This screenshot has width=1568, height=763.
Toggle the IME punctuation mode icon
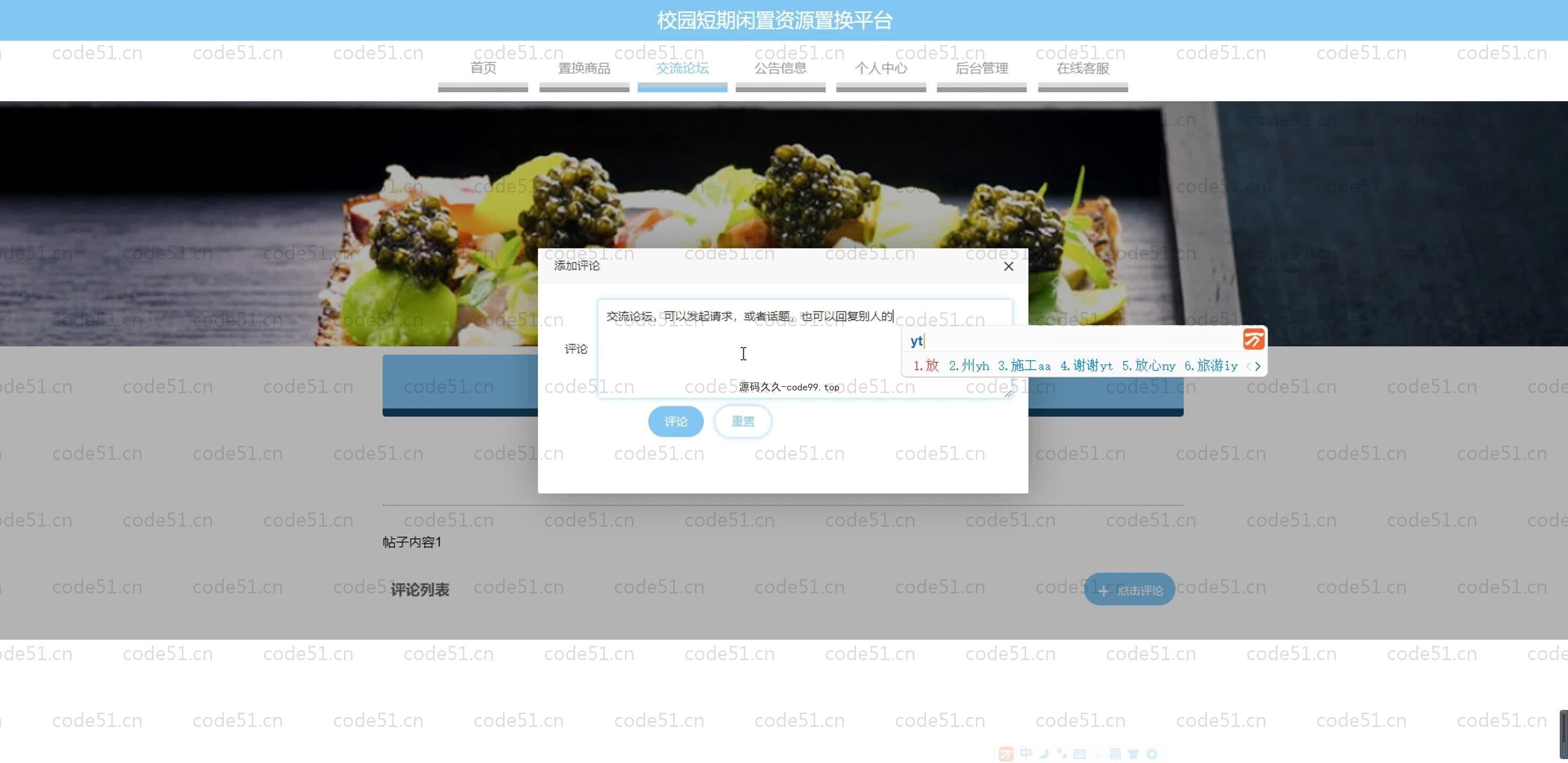[1062, 755]
